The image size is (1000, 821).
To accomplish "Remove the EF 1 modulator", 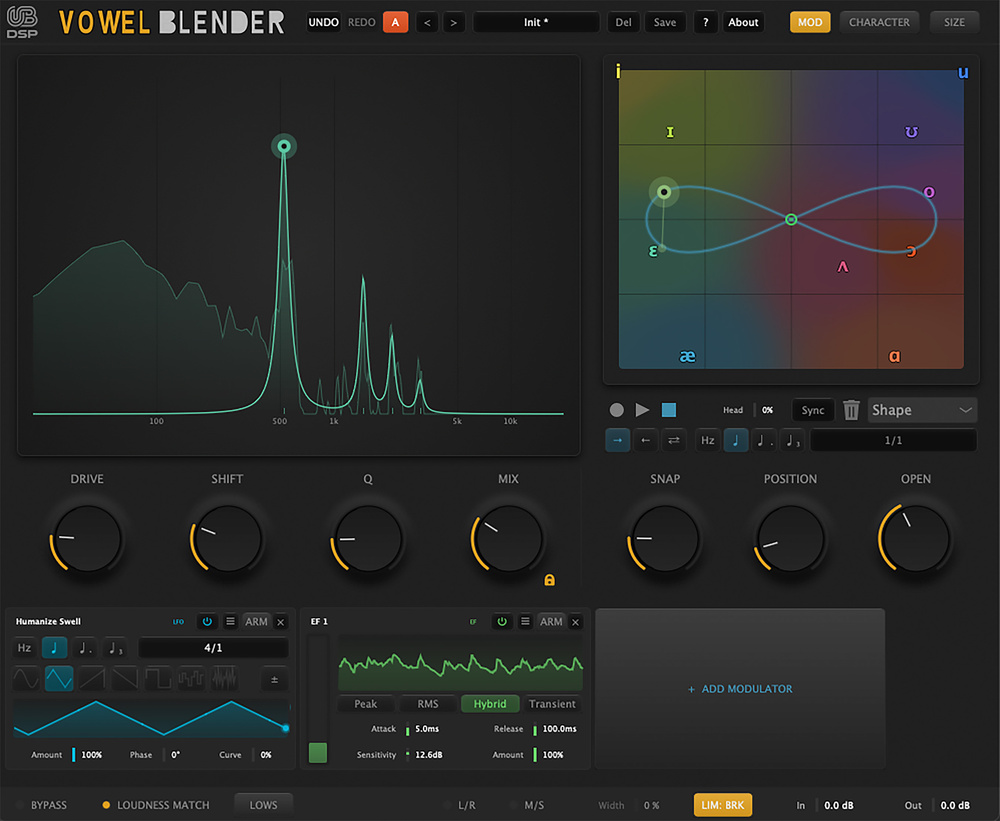I will [x=575, y=622].
